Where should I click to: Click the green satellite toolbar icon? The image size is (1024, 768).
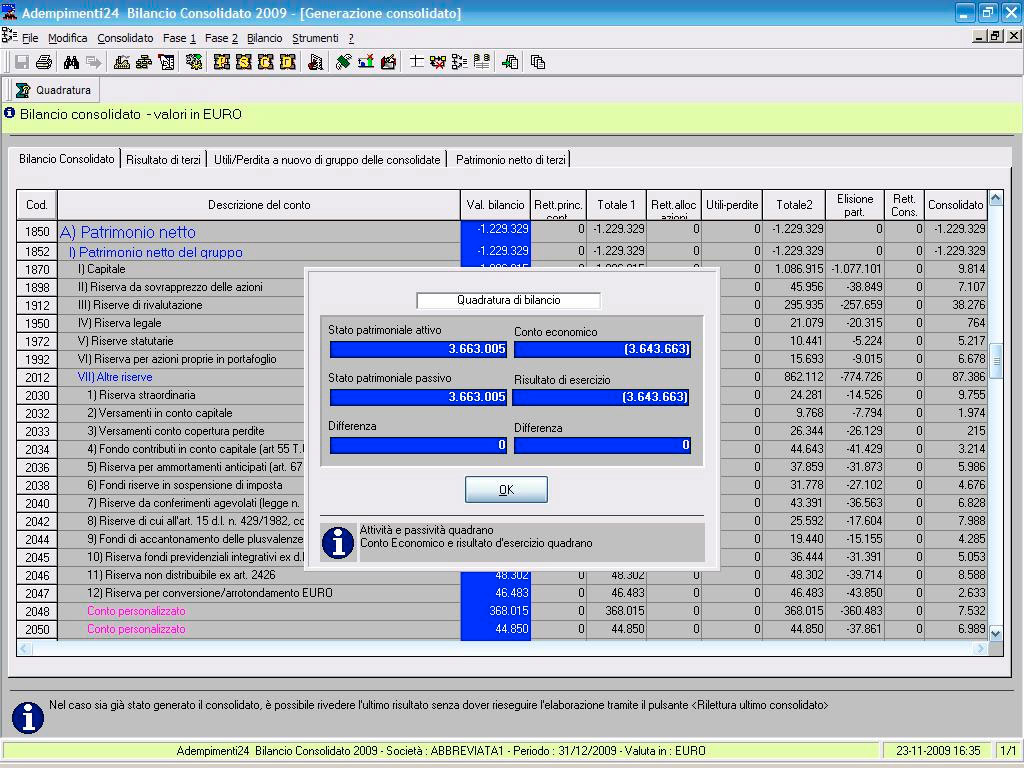(x=344, y=62)
